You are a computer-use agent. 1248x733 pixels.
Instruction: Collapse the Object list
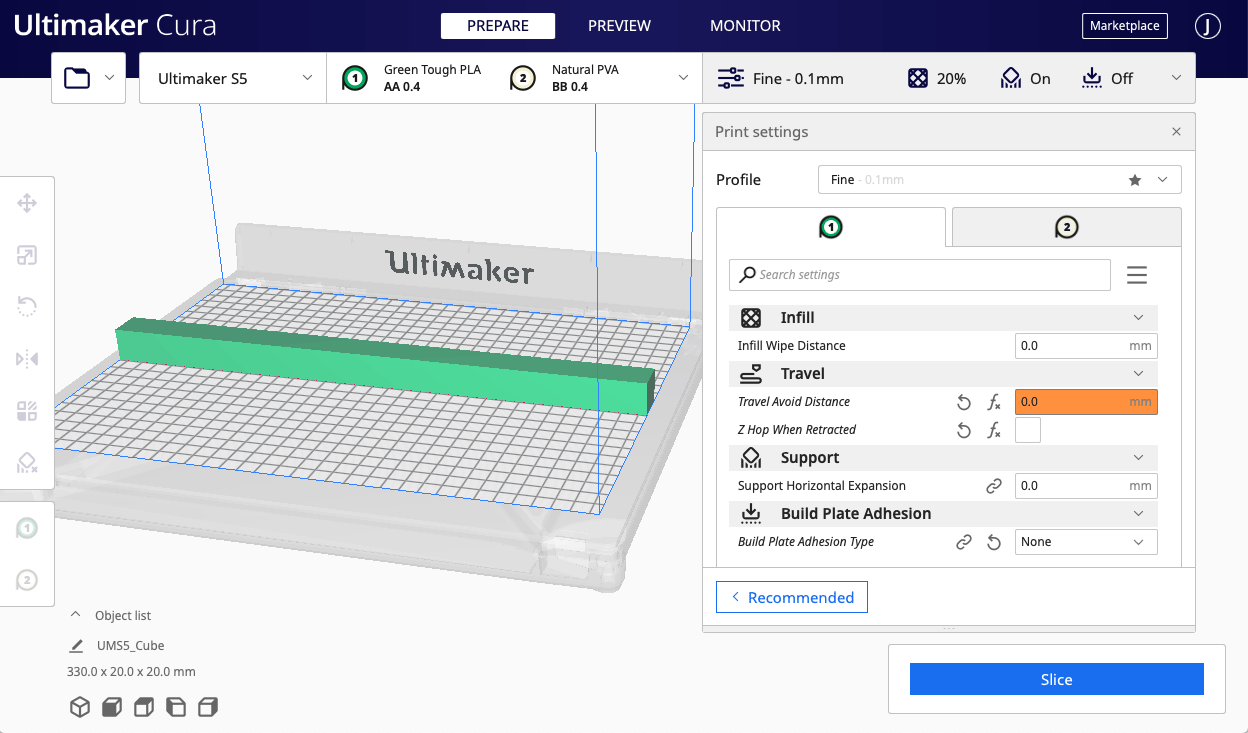tap(75, 616)
